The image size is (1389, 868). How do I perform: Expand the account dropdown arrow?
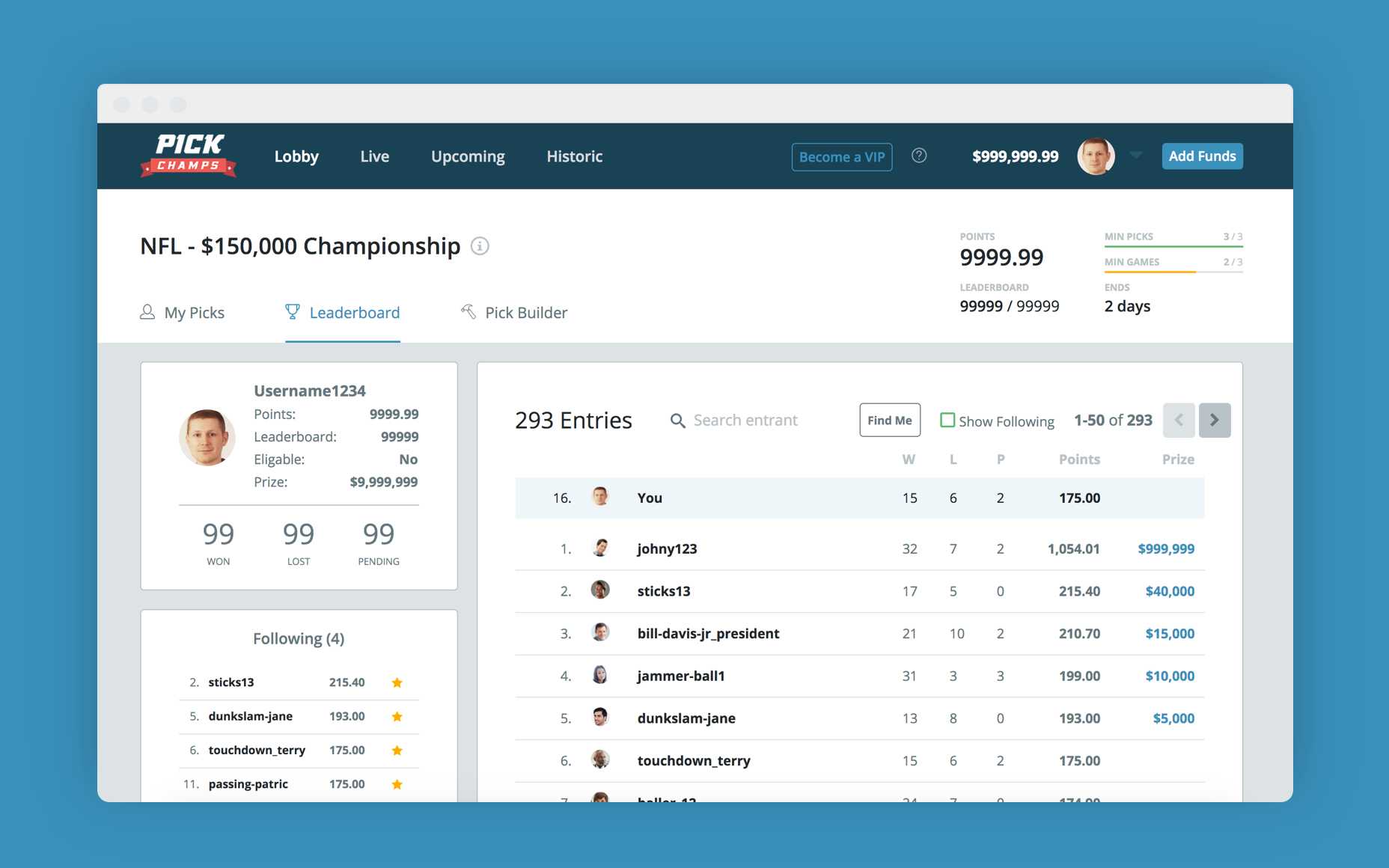point(1135,155)
